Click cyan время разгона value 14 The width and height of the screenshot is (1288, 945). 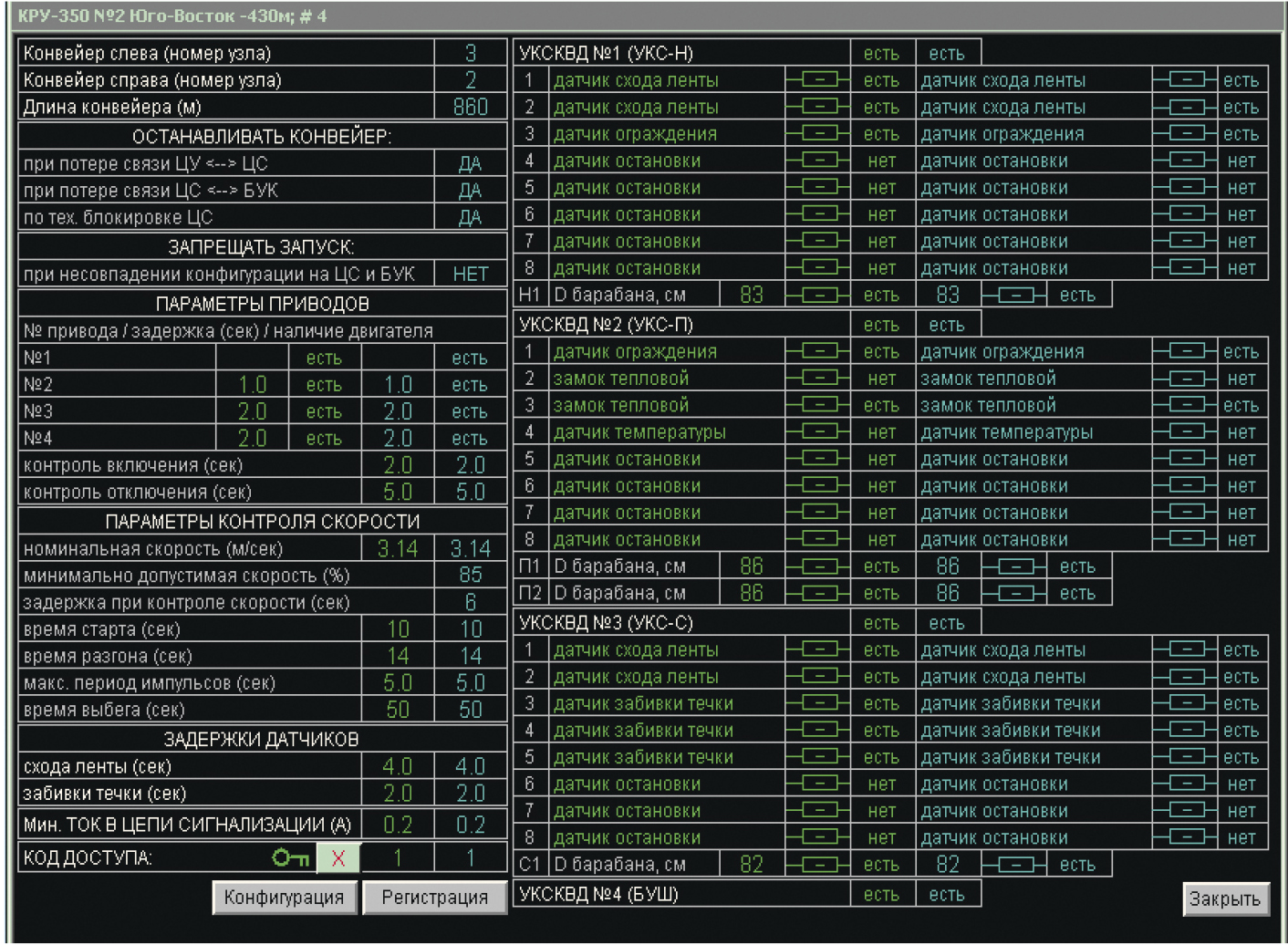(x=471, y=656)
